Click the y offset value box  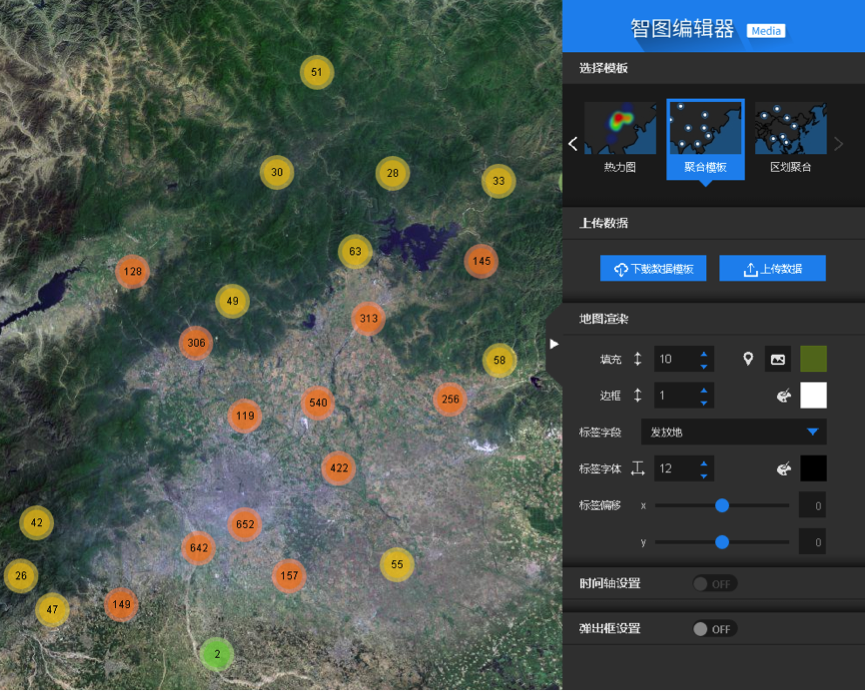coord(812,542)
